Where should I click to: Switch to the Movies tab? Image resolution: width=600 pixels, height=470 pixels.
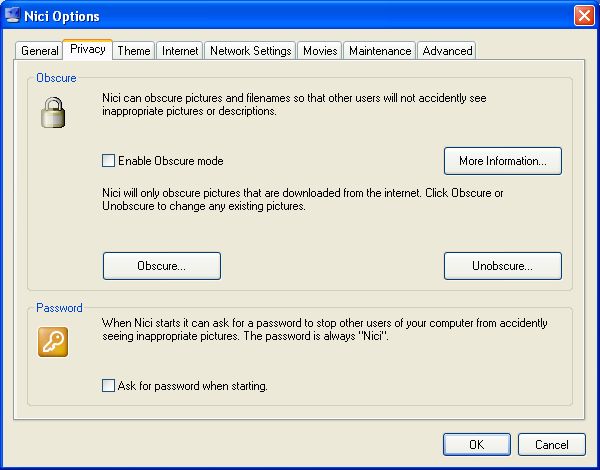click(320, 51)
